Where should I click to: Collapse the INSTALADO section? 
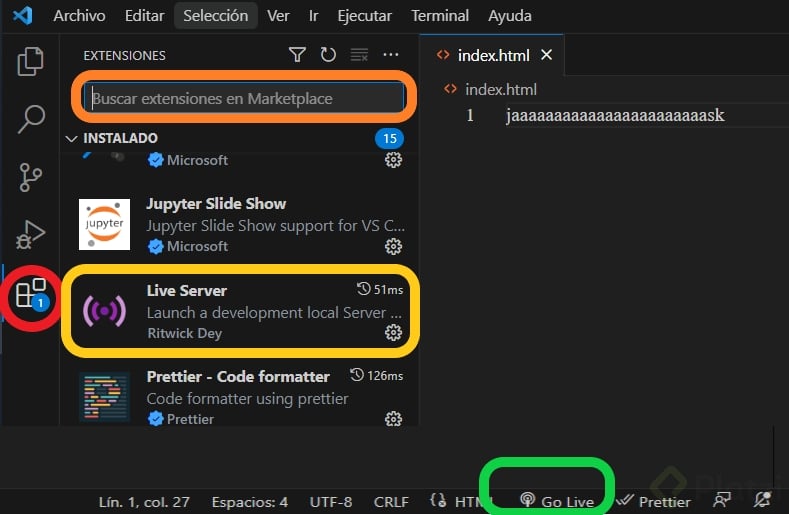71,138
